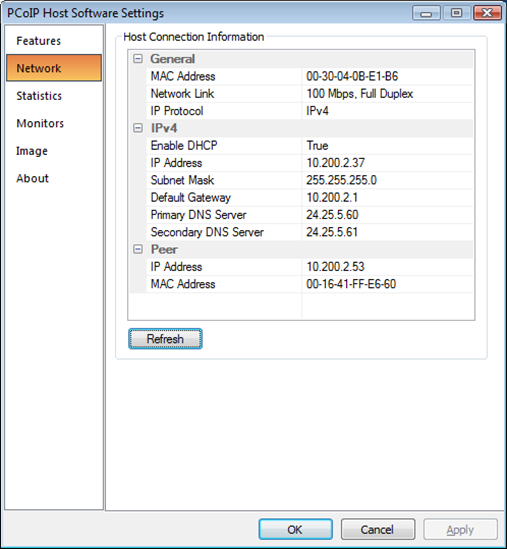Open the Monitors section
This screenshot has width=507, height=549.
coord(40,123)
